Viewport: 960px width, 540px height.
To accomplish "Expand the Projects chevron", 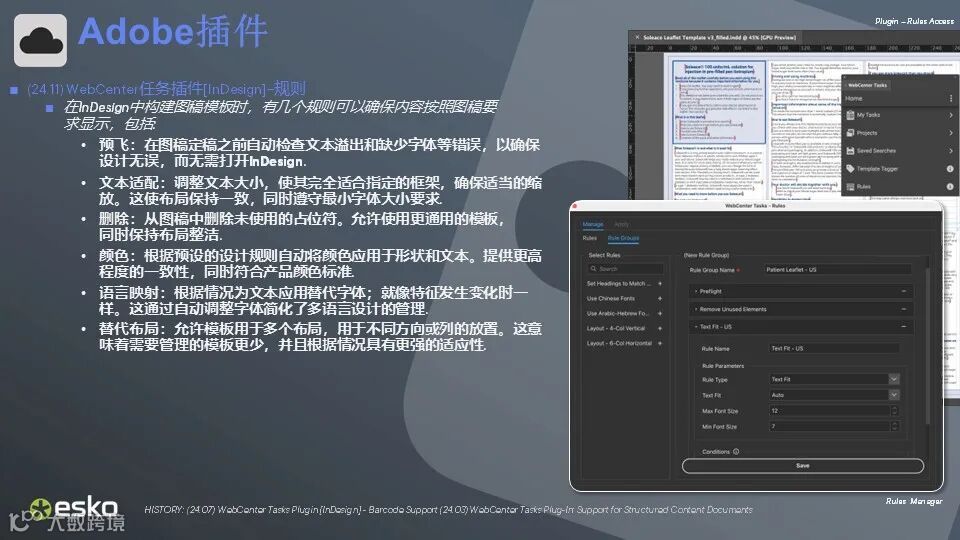I will click(x=951, y=133).
